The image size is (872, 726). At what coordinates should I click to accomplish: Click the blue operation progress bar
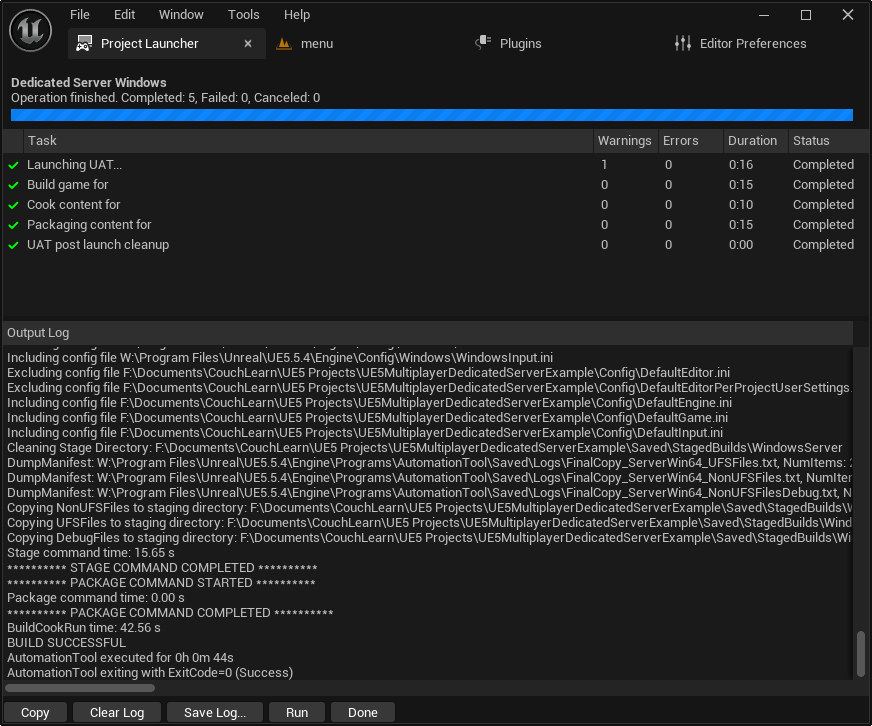(x=432, y=115)
